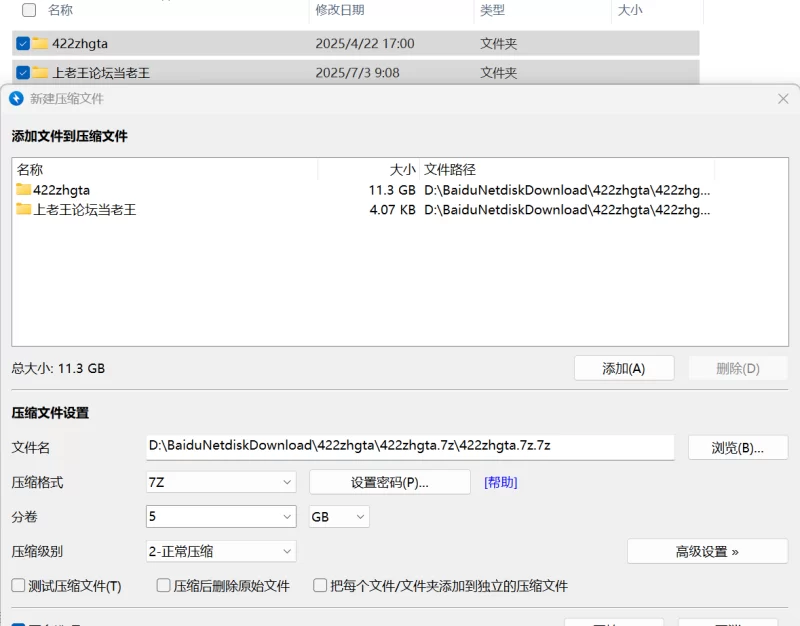Expand 高级设置 » options
800x626 pixels.
707,552
